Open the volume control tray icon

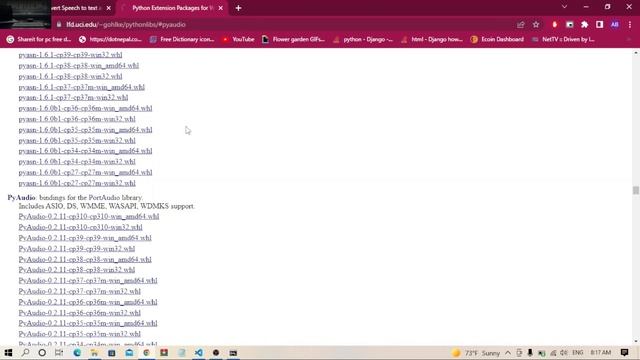point(564,353)
